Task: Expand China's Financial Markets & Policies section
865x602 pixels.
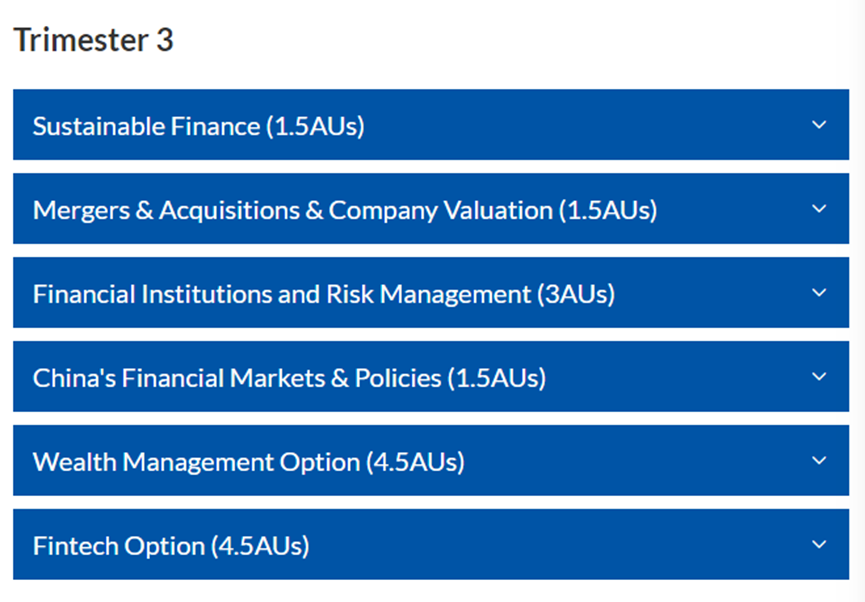Action: (x=430, y=377)
